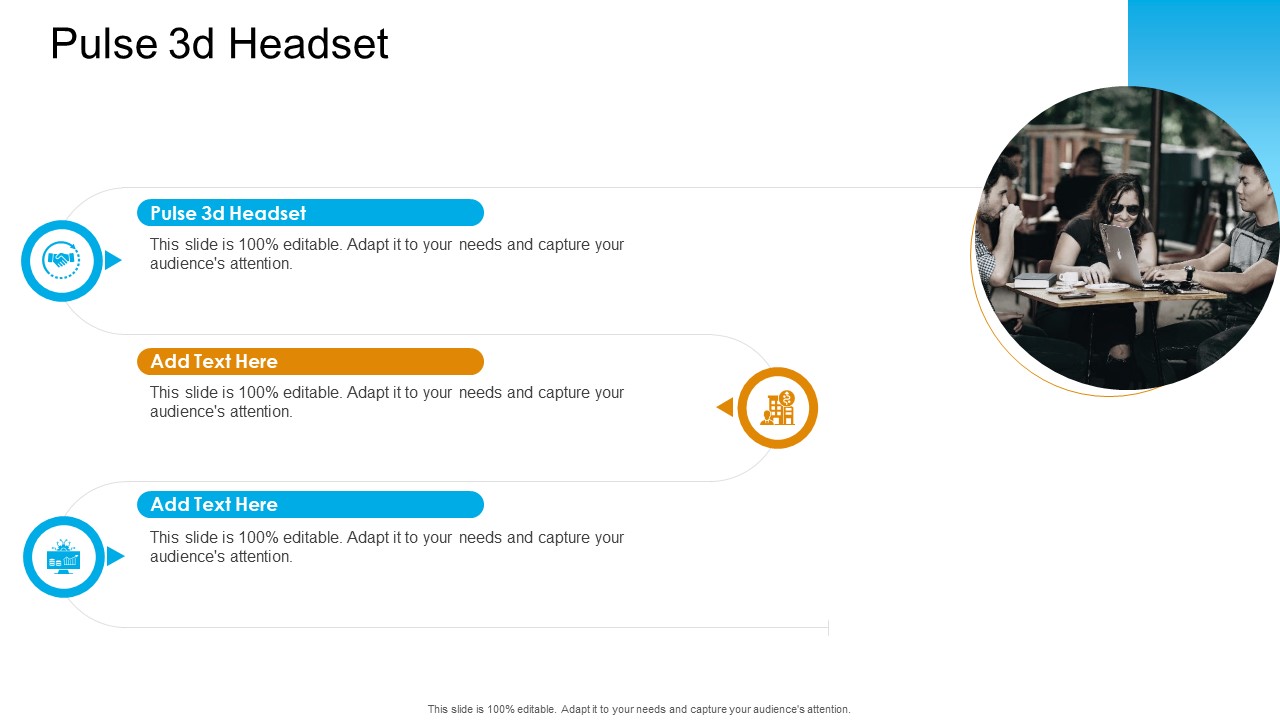Select description text under blue Add Text Here
This screenshot has width=1280, height=720.
tap(387, 547)
